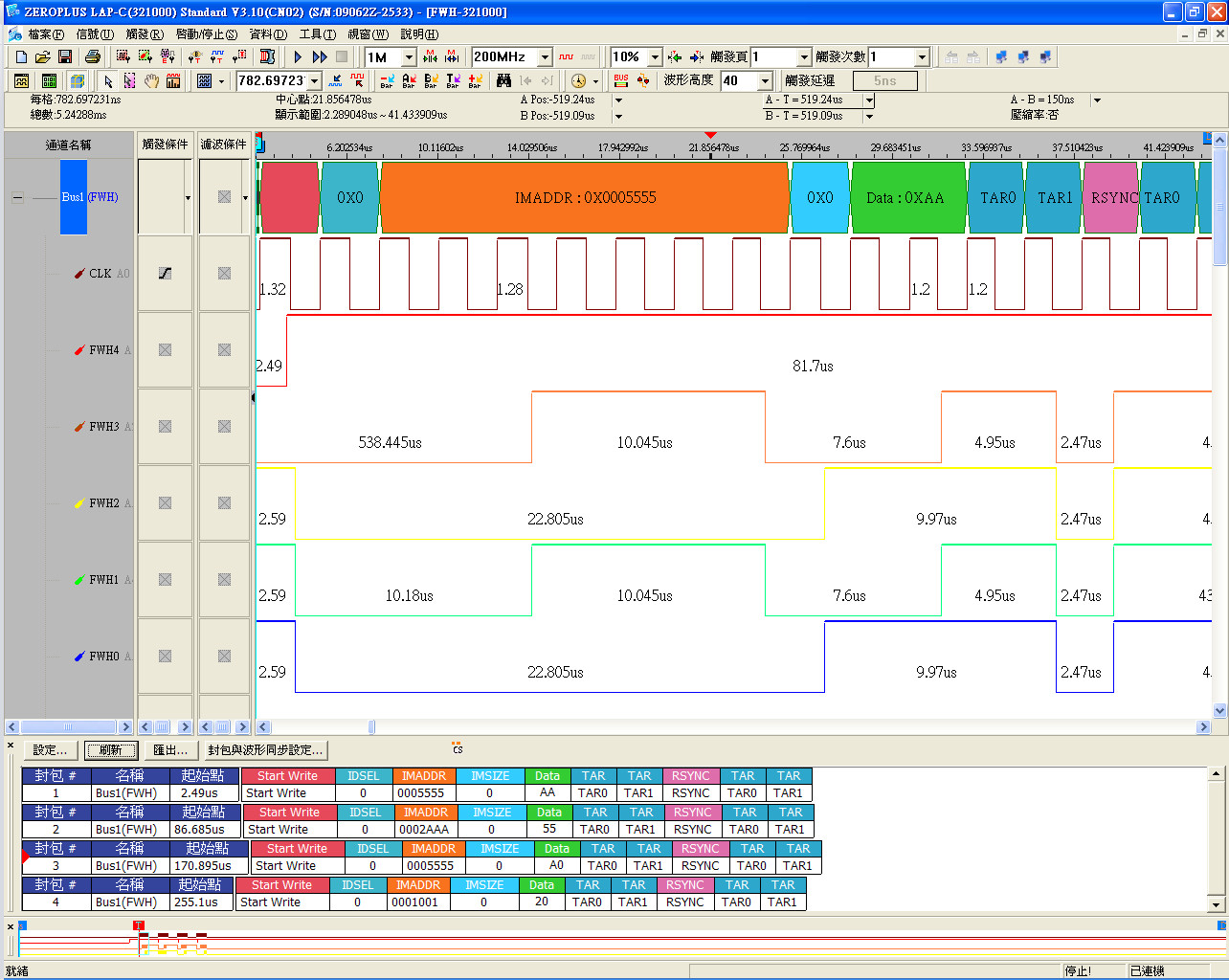
Task: Click the waveform horizontal scrollbar thumb
Action: (371, 727)
